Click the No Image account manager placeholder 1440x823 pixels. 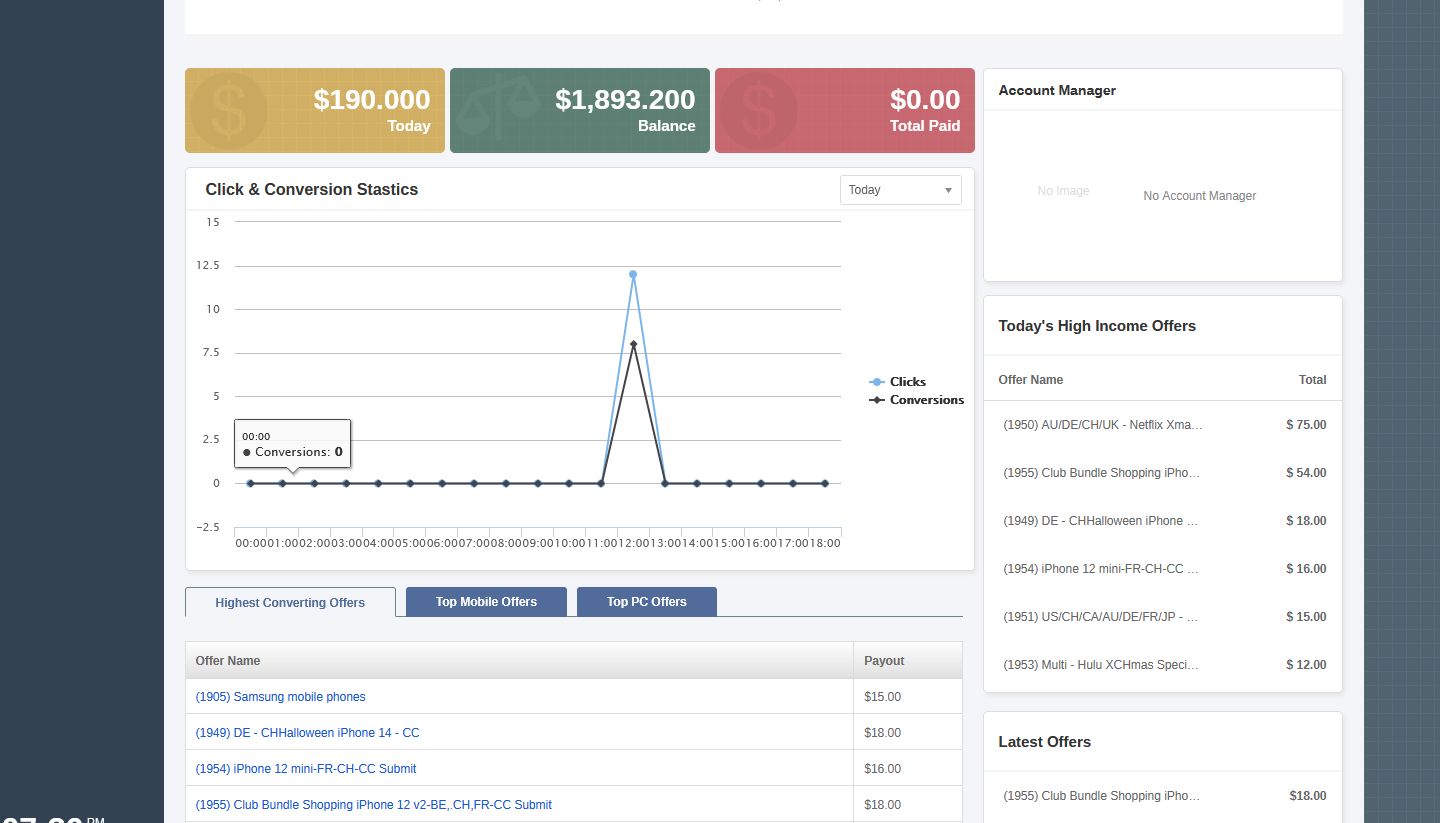pos(1063,191)
